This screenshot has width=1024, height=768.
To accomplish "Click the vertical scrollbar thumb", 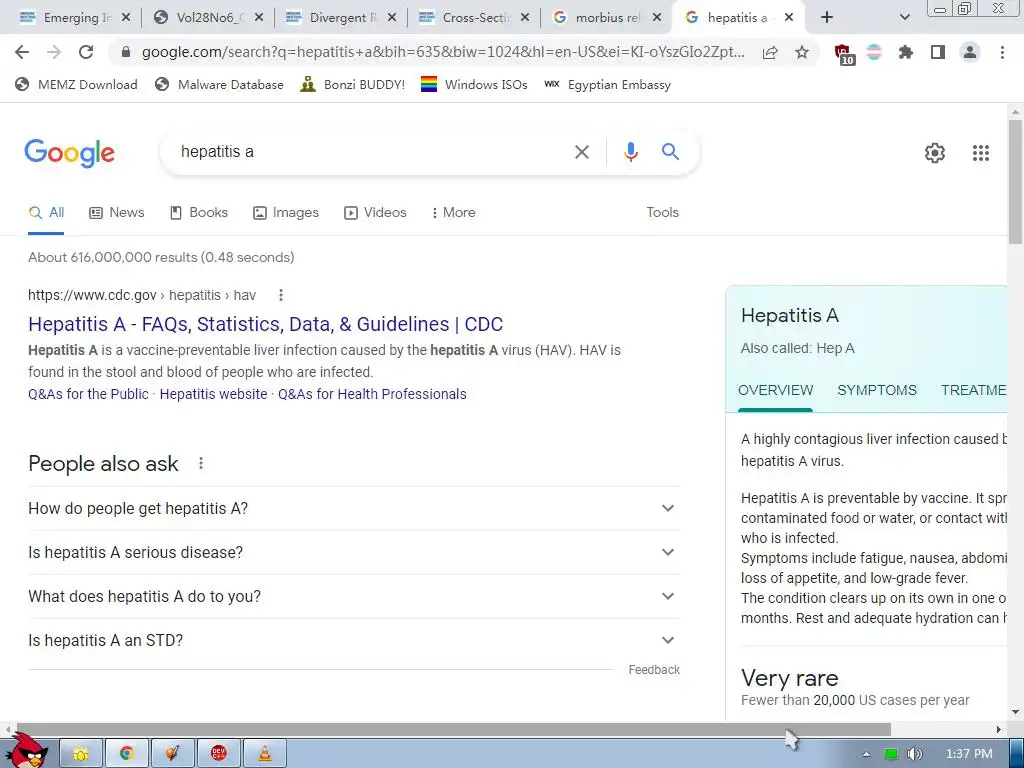I will pyautogui.click(x=1015, y=182).
